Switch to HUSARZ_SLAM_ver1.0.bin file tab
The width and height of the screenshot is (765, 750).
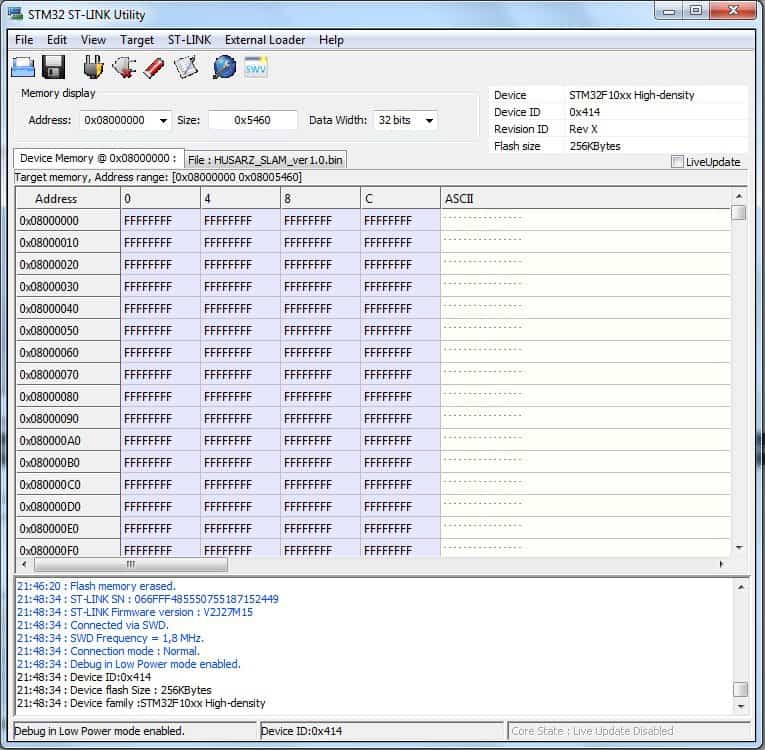pyautogui.click(x=265, y=160)
